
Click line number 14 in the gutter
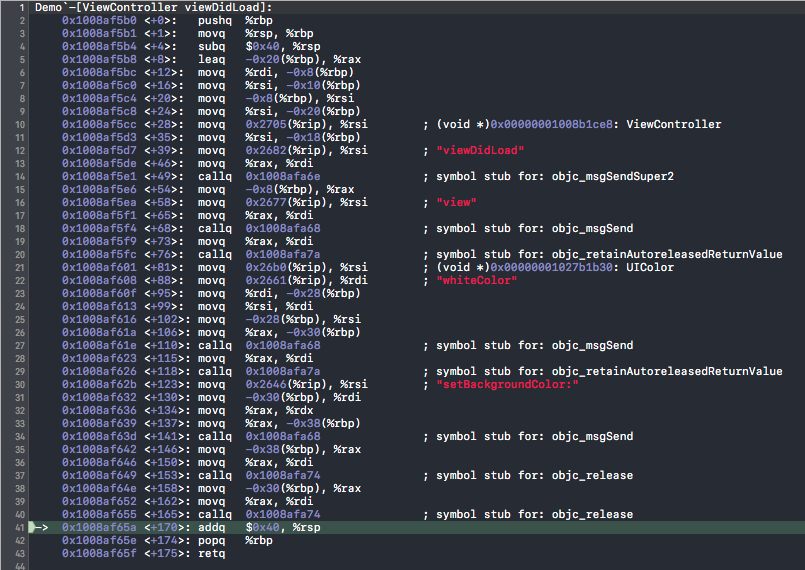point(20,177)
